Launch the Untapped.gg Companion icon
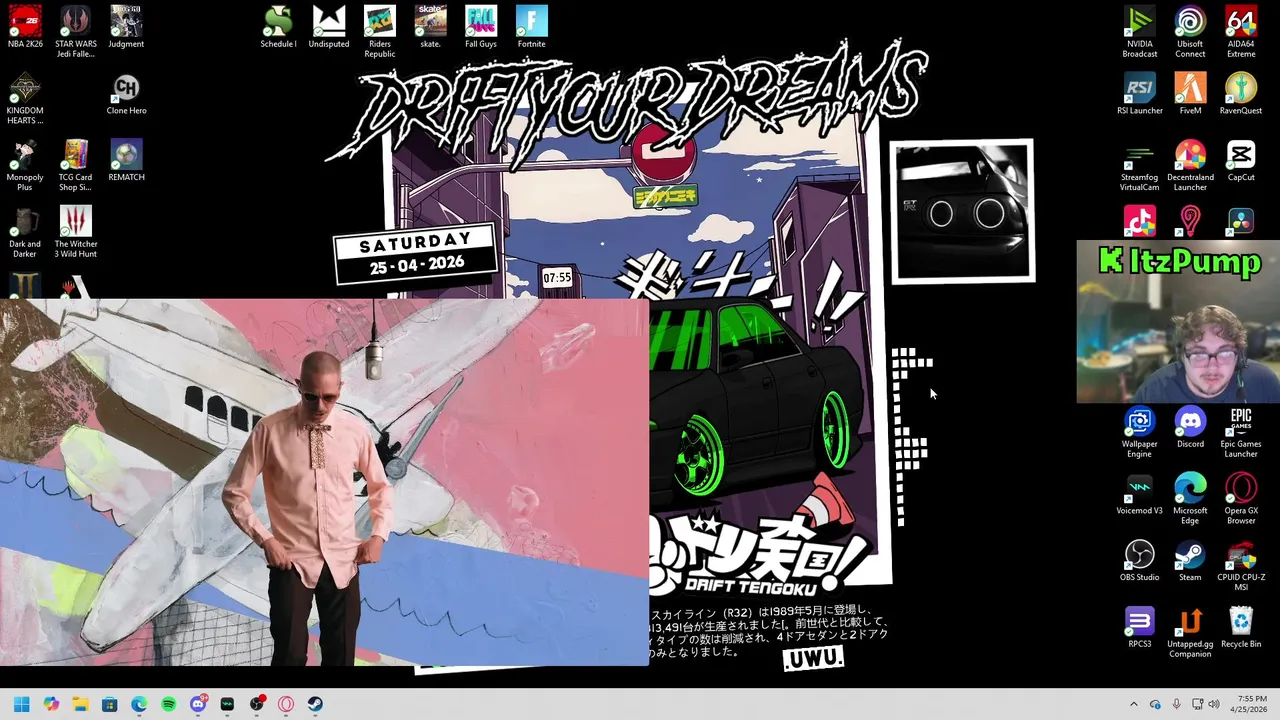The image size is (1280, 720). (x=1190, y=631)
